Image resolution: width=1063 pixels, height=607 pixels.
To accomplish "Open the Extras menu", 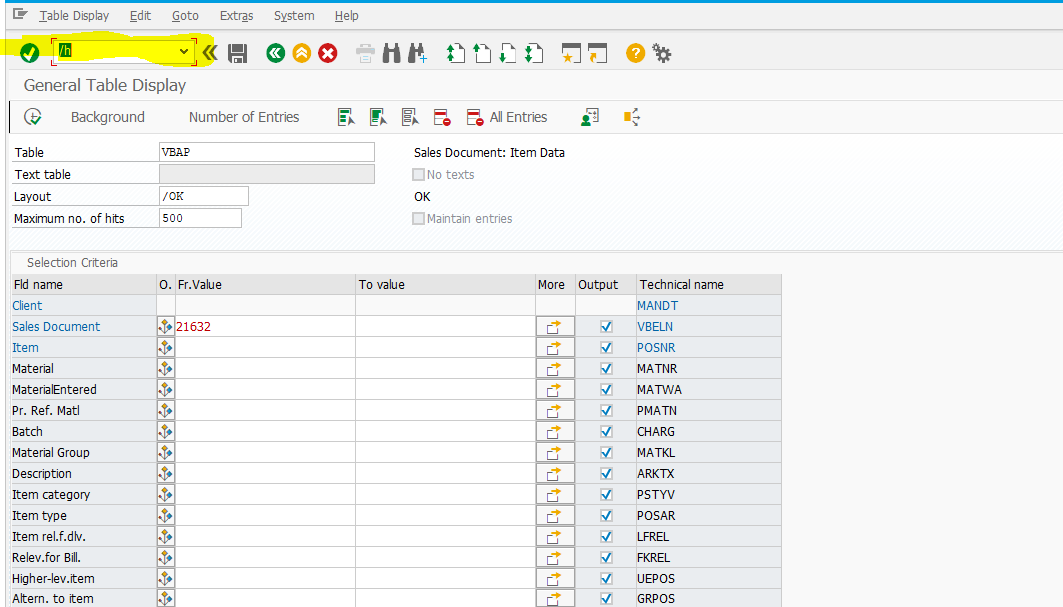I will [236, 15].
